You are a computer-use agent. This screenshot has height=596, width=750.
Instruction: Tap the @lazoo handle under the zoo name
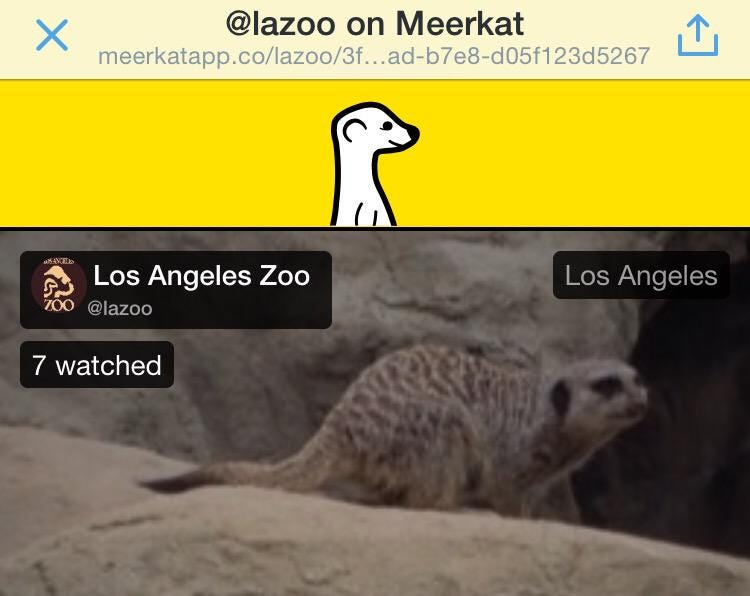point(120,309)
